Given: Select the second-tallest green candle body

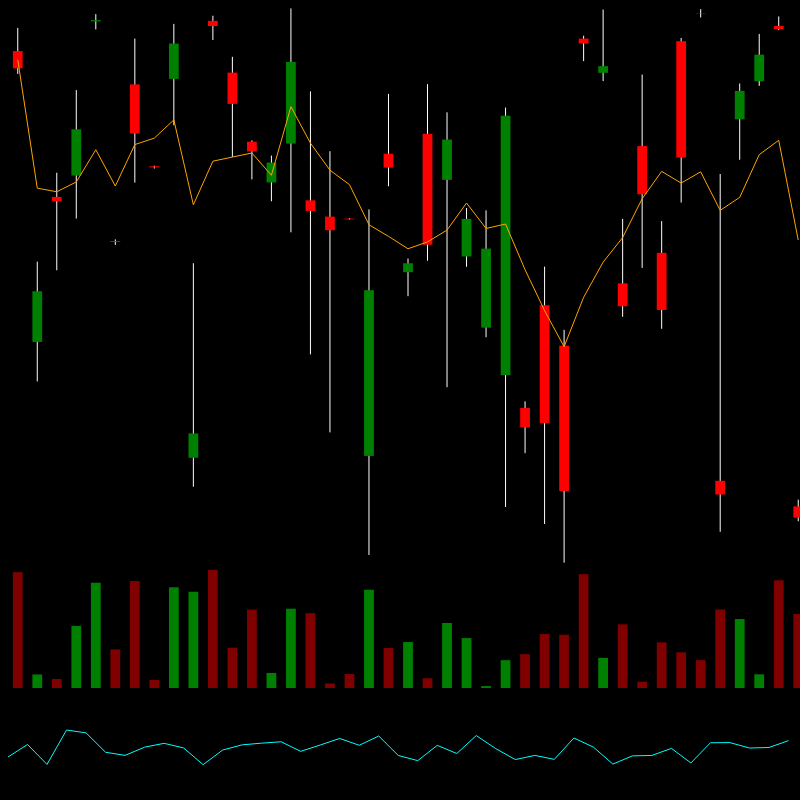Looking at the screenshot, I should click(369, 372).
